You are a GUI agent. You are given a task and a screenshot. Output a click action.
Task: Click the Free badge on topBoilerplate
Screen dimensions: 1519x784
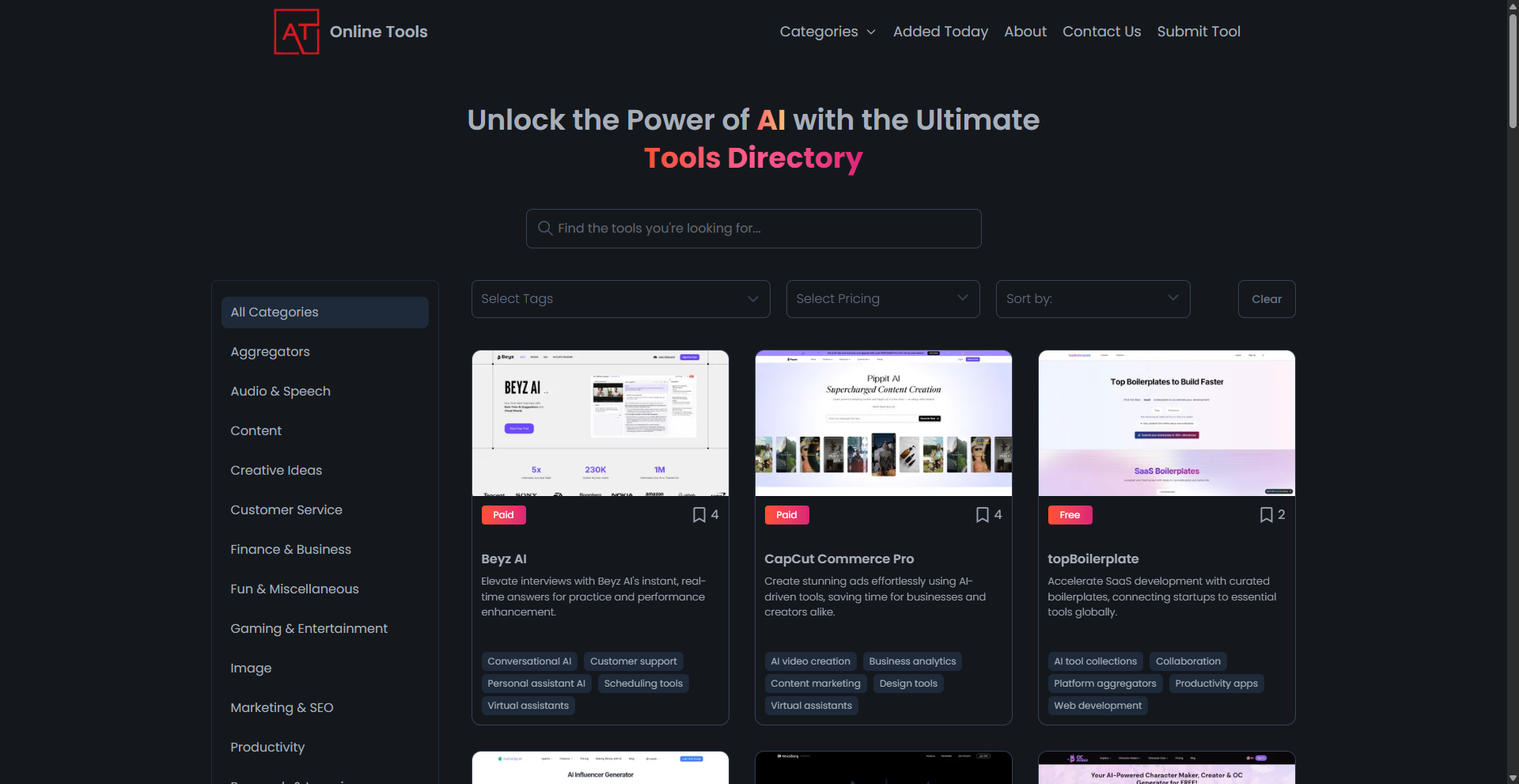[x=1070, y=515]
